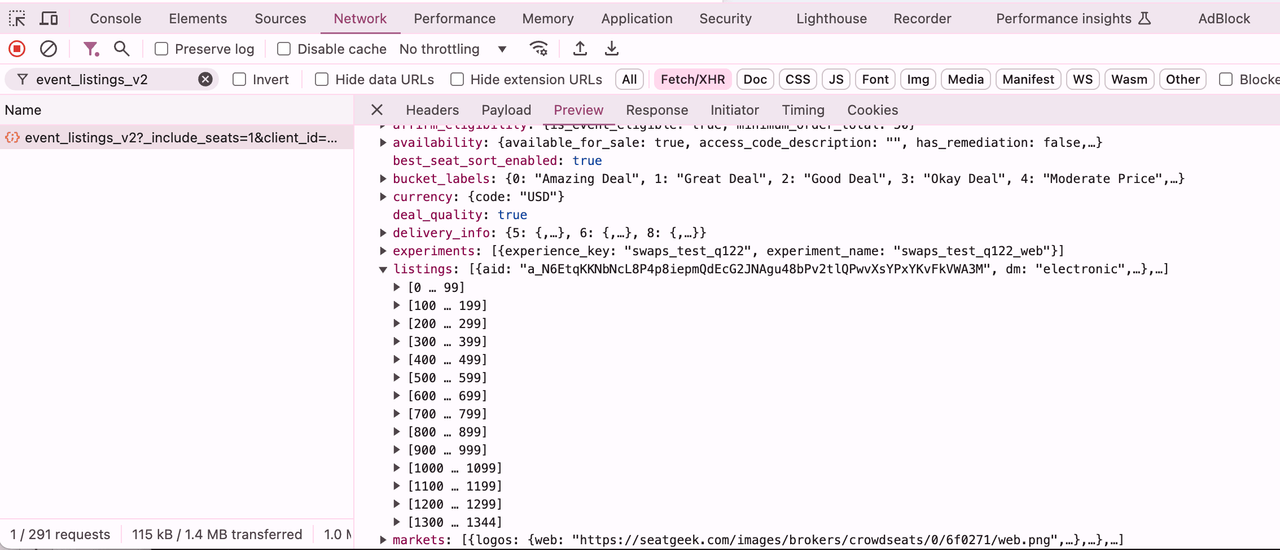Viewport: 1280px width, 550px height.
Task: Switch to the Console tab
Action: click(x=115, y=19)
